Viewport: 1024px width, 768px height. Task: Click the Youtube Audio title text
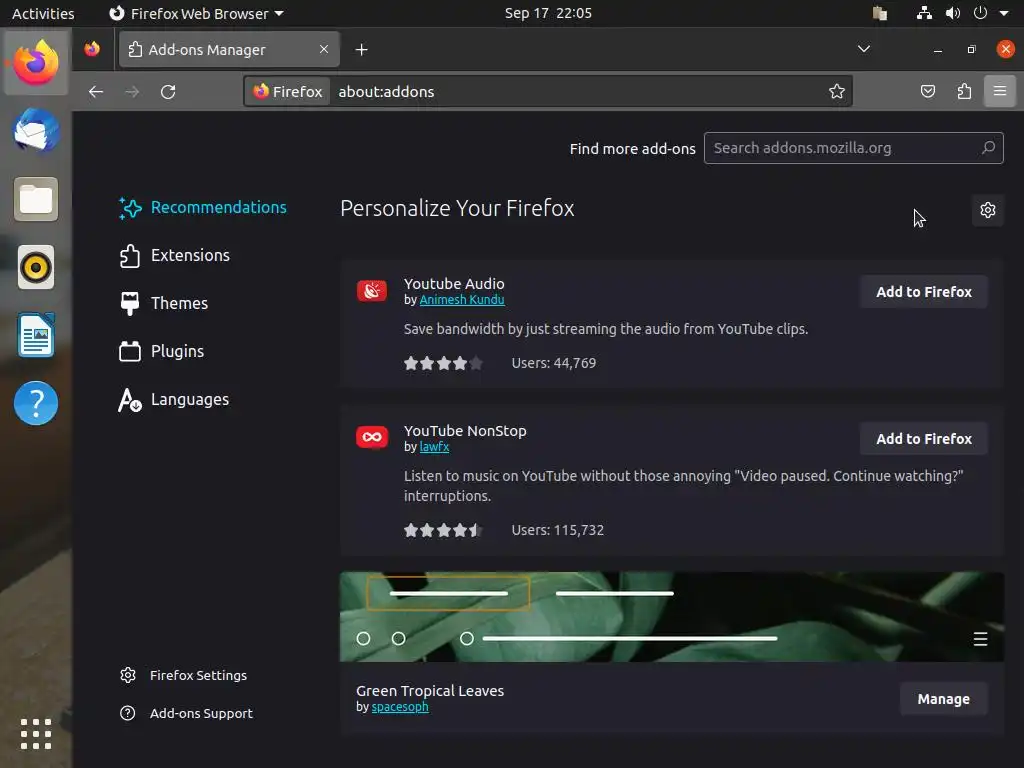[454, 284]
